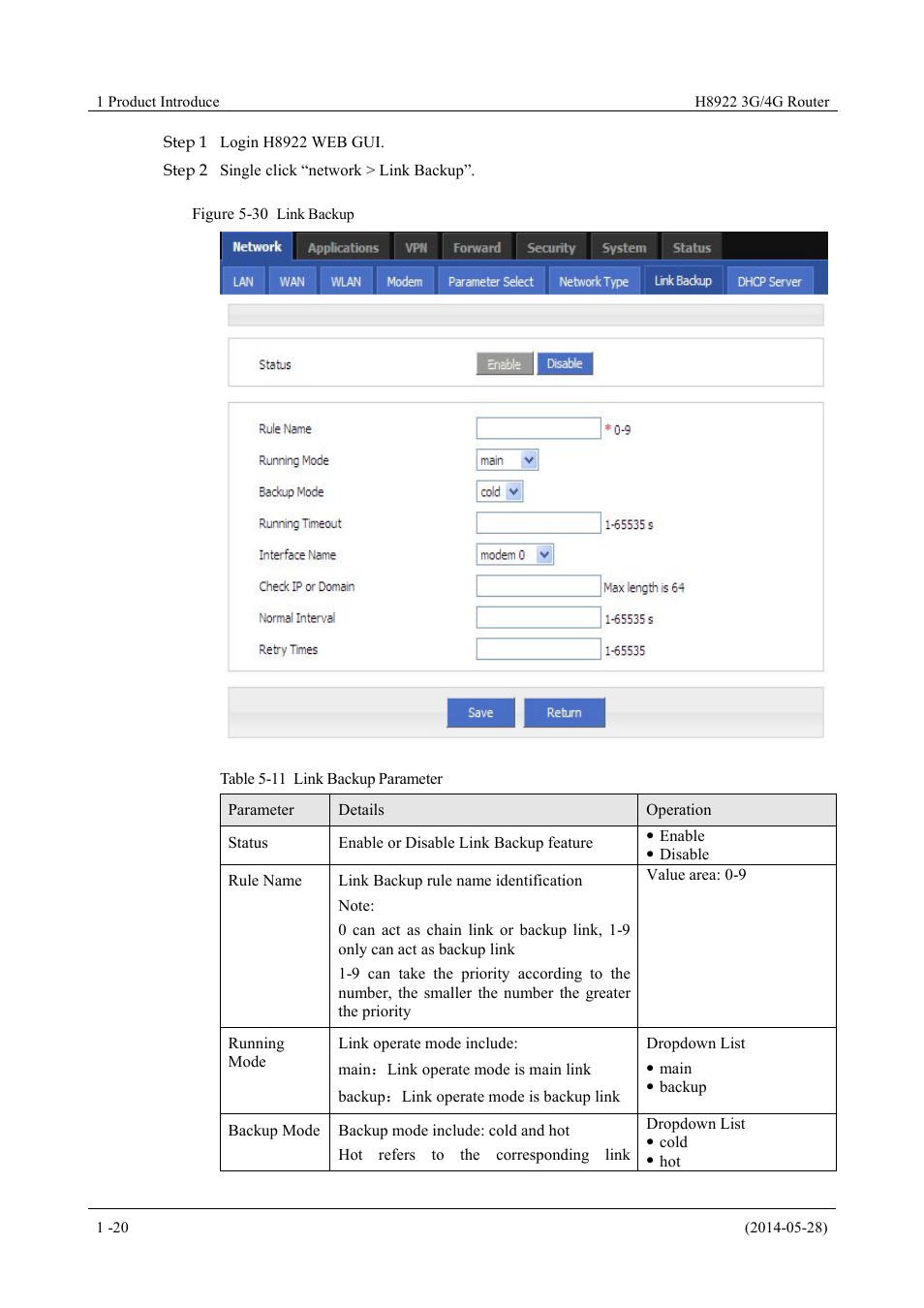Open the Network main tab

click(257, 247)
